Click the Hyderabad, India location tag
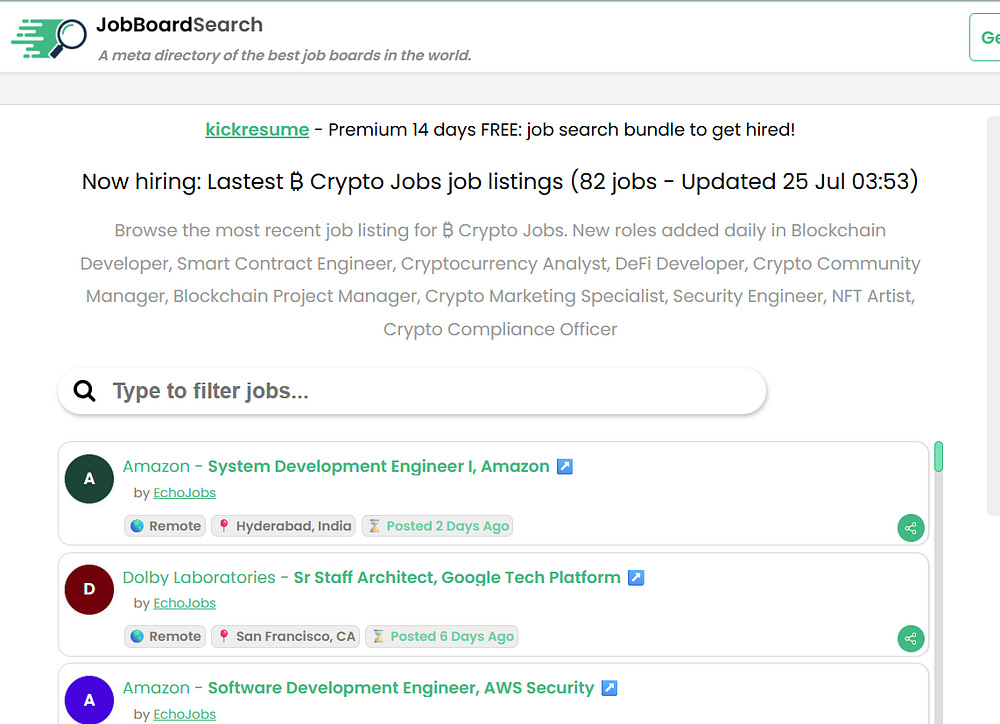Screen dimensions: 1000x724 pos(284,526)
